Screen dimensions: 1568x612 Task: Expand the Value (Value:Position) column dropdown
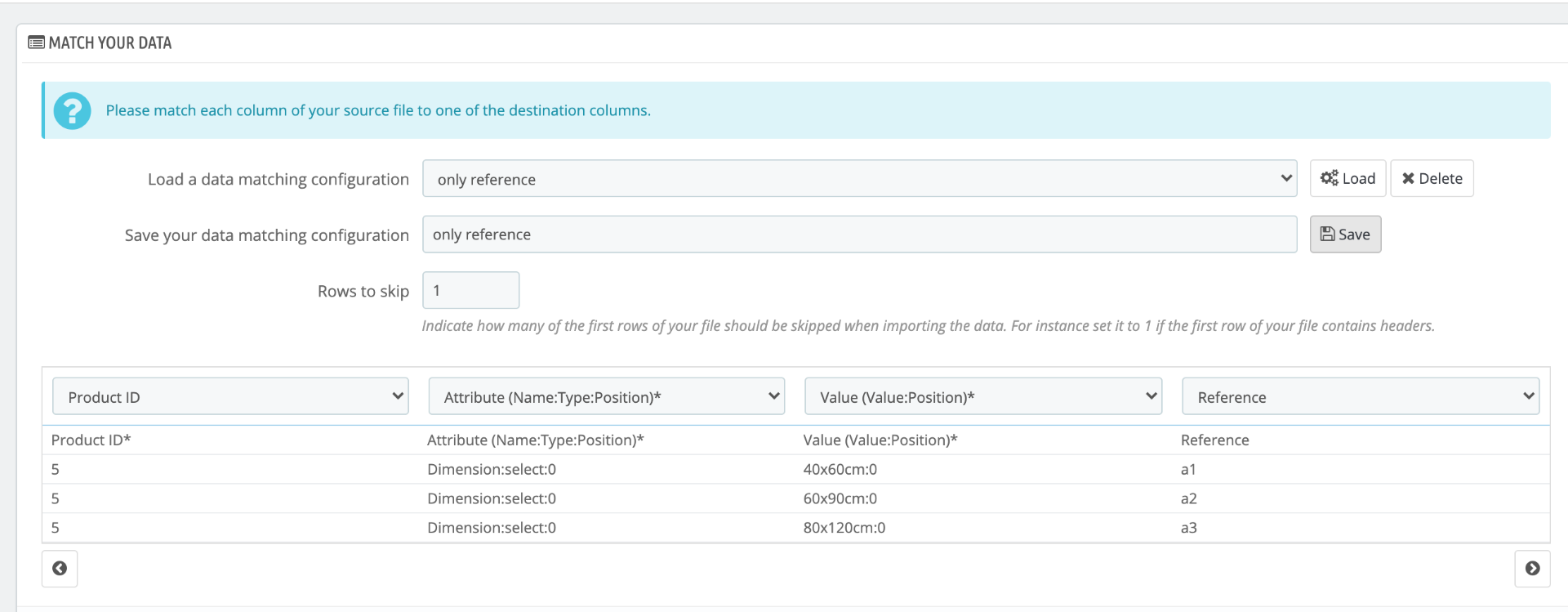pos(982,397)
